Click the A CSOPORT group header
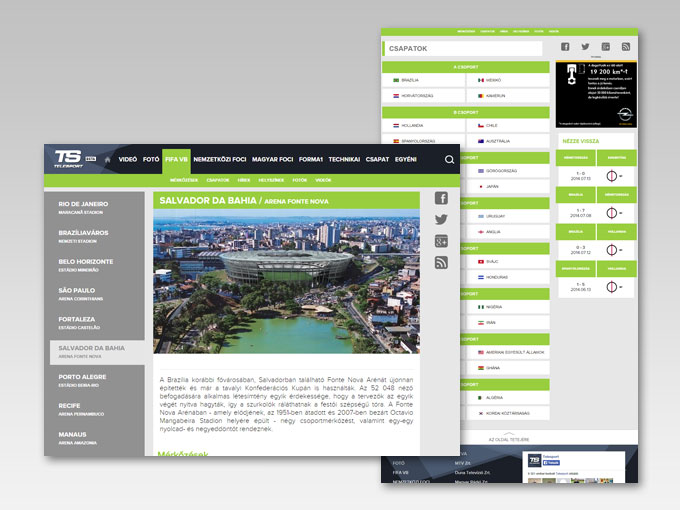This screenshot has height=510, width=680. (x=466, y=67)
